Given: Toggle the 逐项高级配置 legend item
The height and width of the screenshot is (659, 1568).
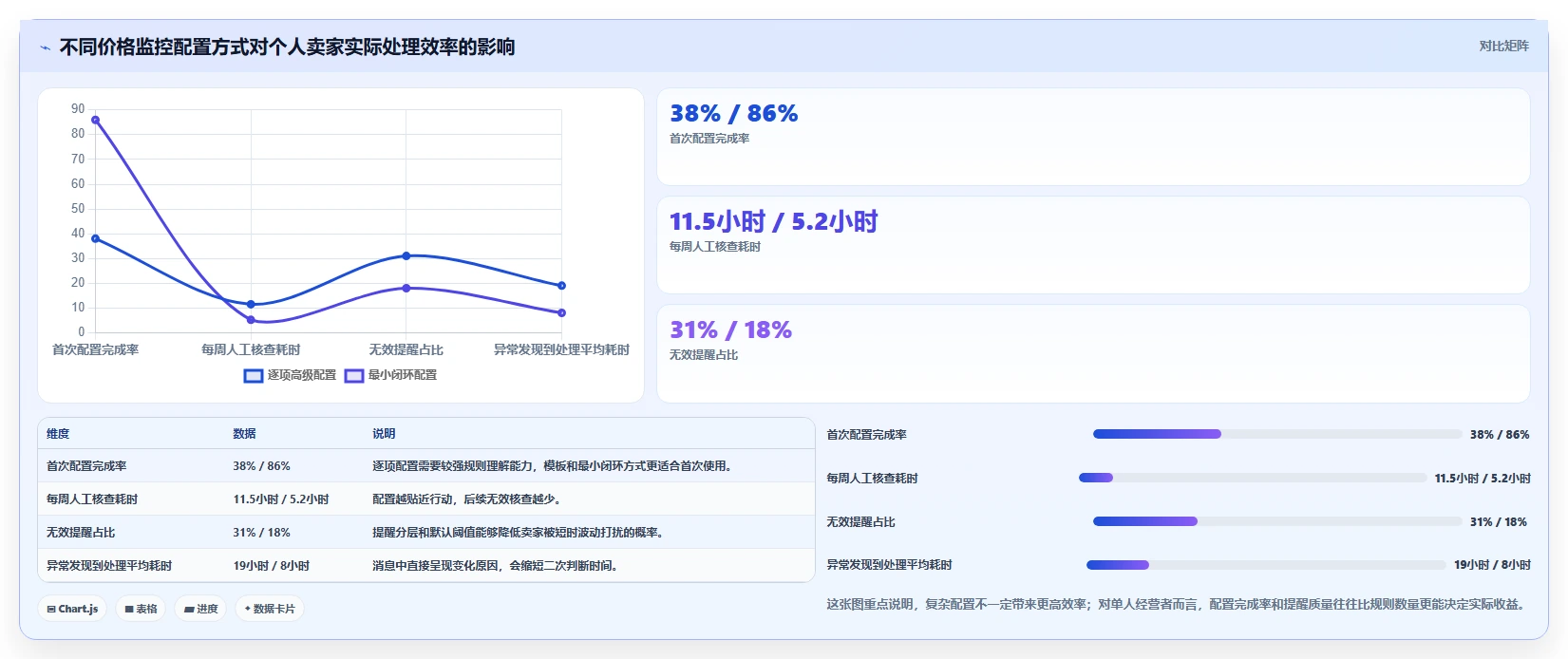Looking at the screenshot, I should tap(291, 375).
